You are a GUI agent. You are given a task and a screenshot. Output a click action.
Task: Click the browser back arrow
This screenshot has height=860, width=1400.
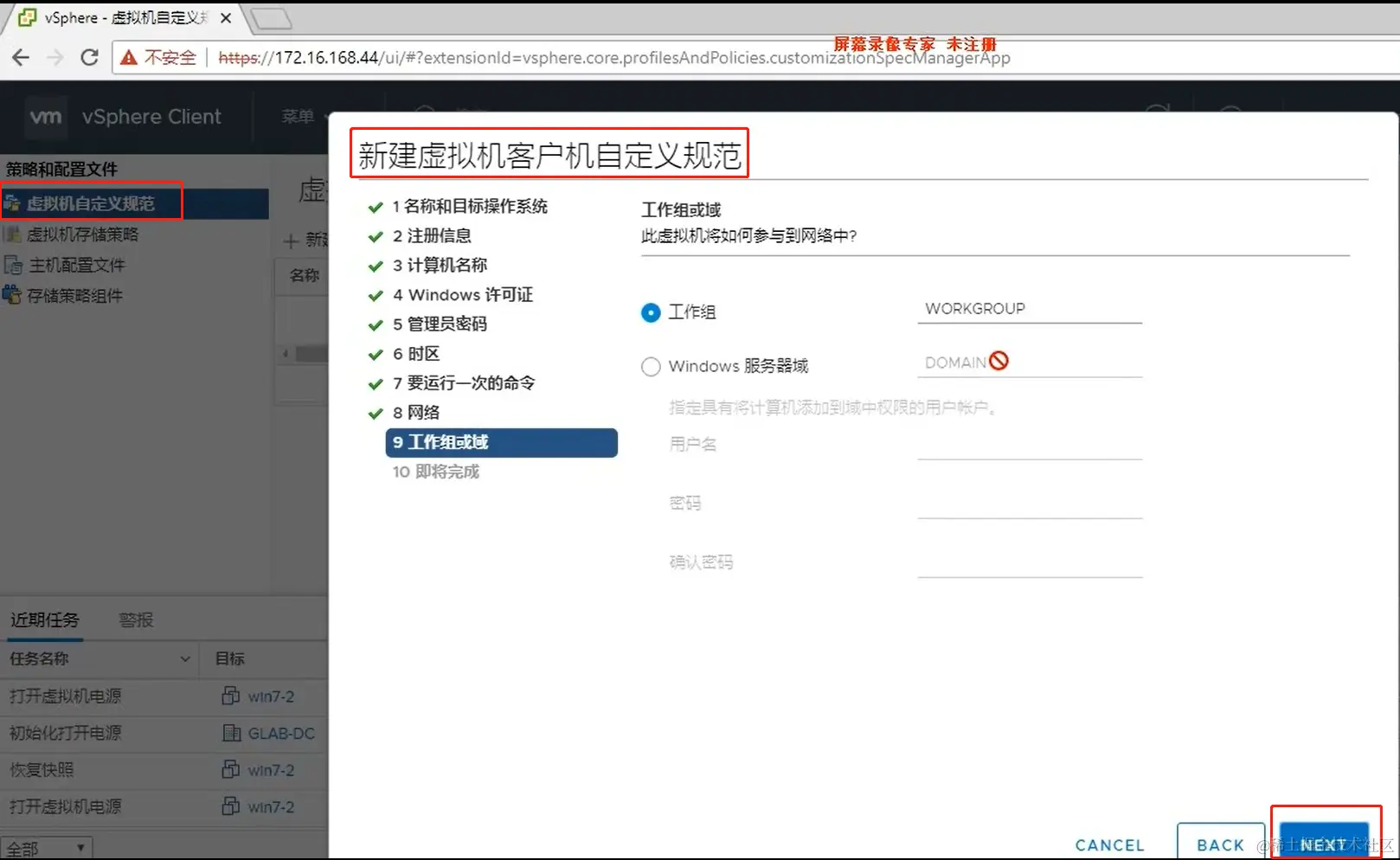click(x=21, y=57)
